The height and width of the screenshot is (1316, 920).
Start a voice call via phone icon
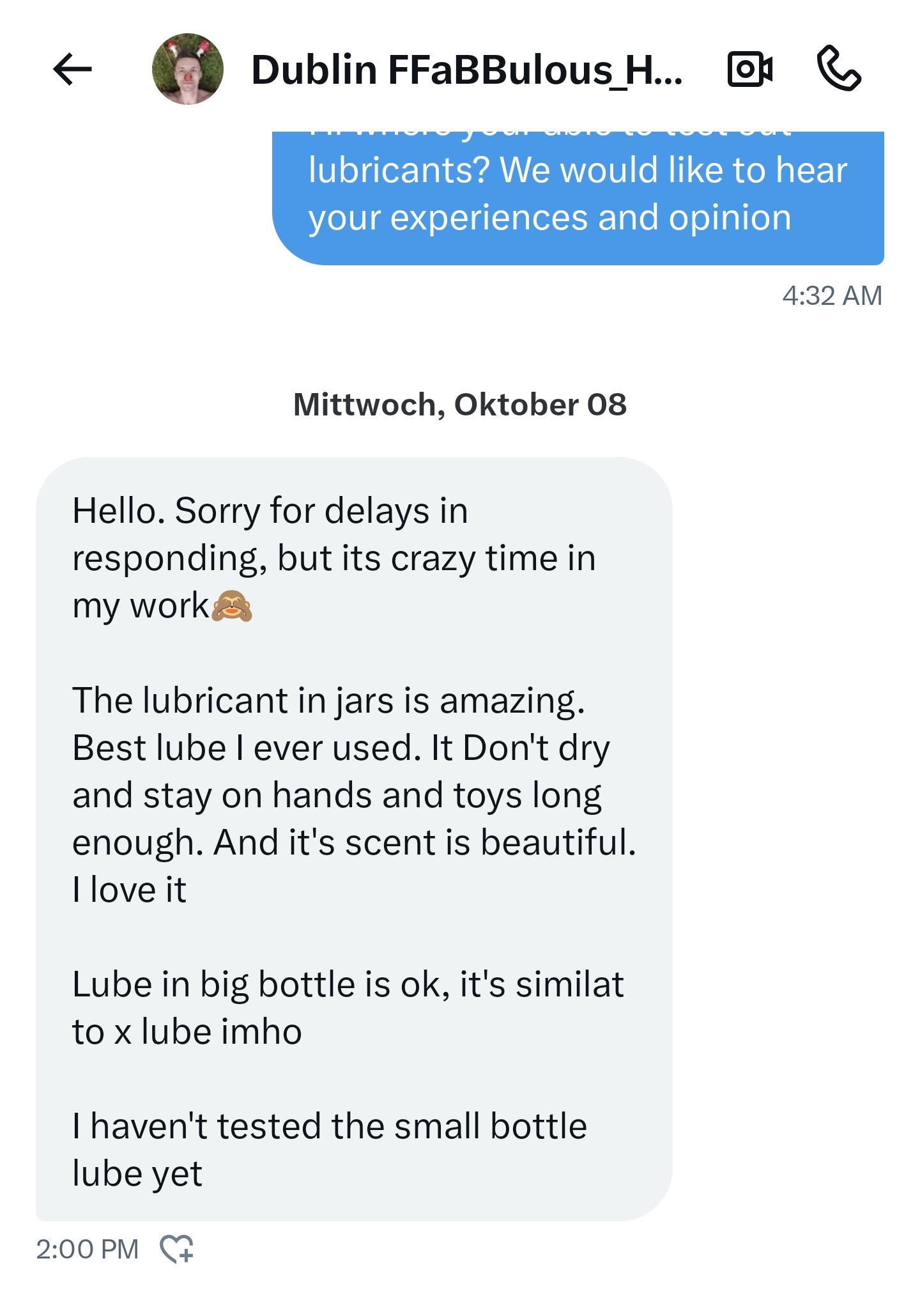[x=839, y=68]
